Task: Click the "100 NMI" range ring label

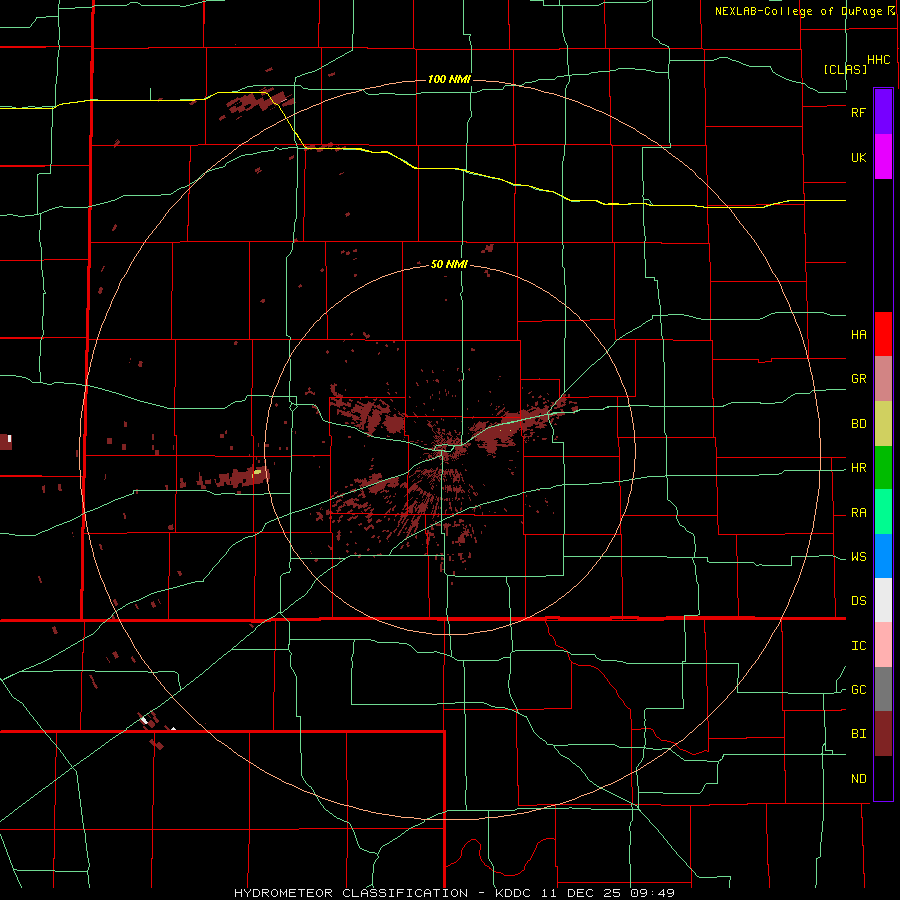Action: click(449, 79)
